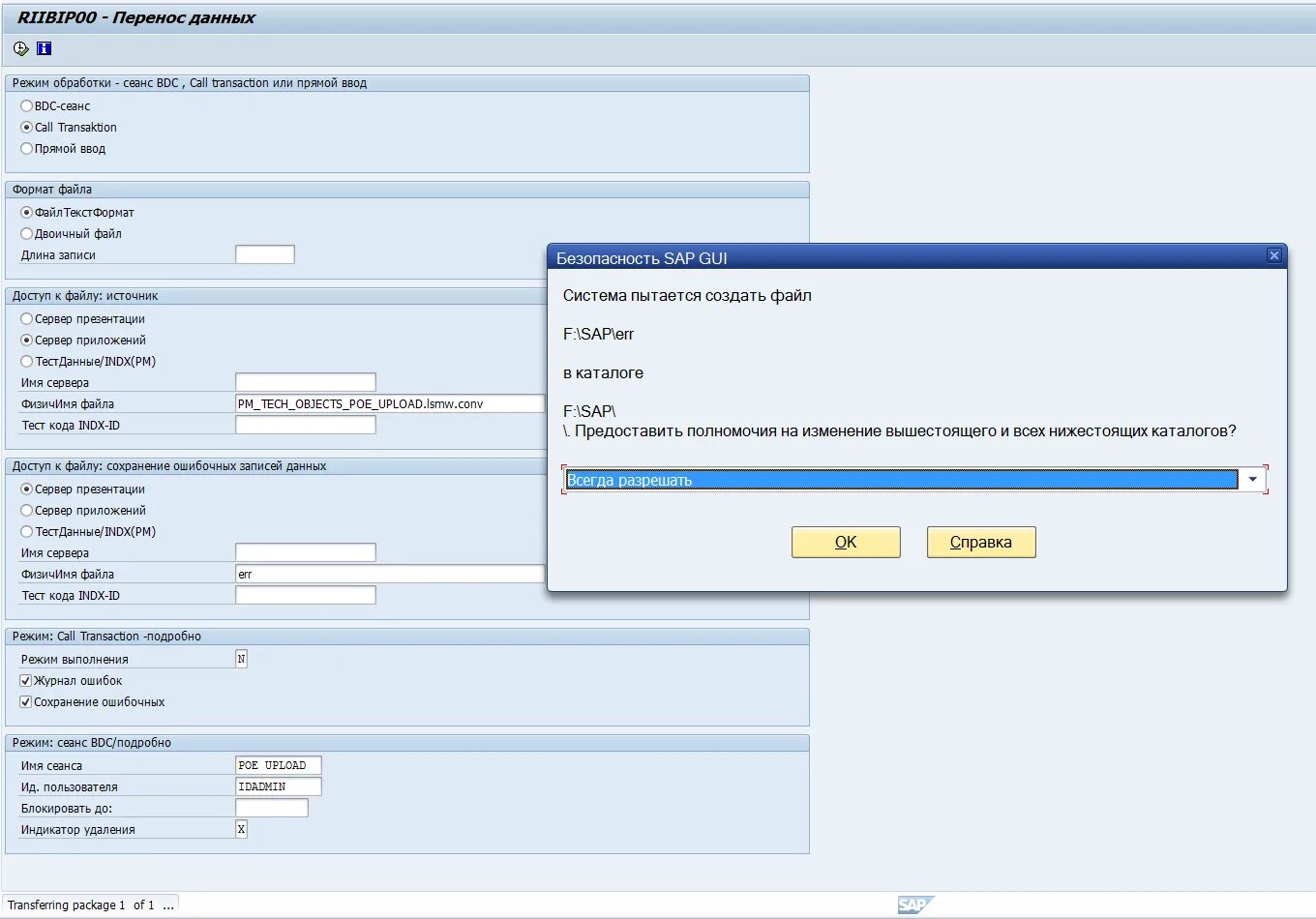Click the error-records Имя сервера field
This screenshot has height=919, width=1316.
(306, 552)
